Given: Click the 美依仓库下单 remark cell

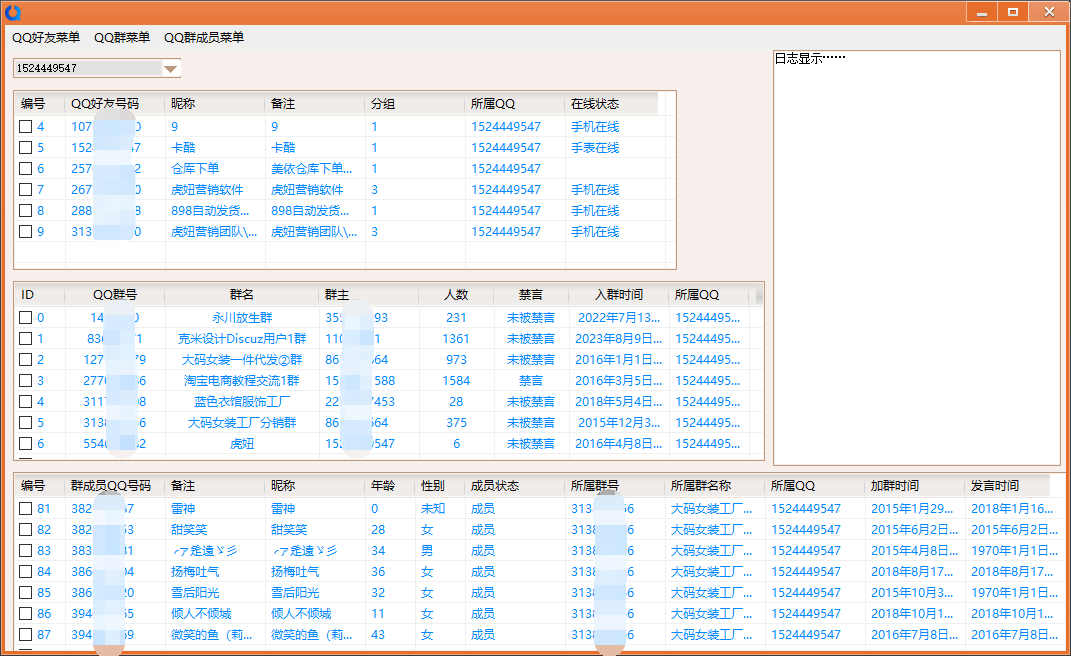Looking at the screenshot, I should click(311, 169).
